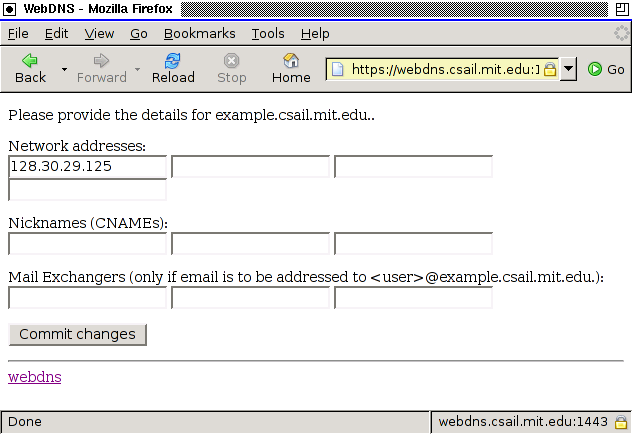Click the activity throbber icon
The width and height of the screenshot is (632, 434).
(x=621, y=33)
